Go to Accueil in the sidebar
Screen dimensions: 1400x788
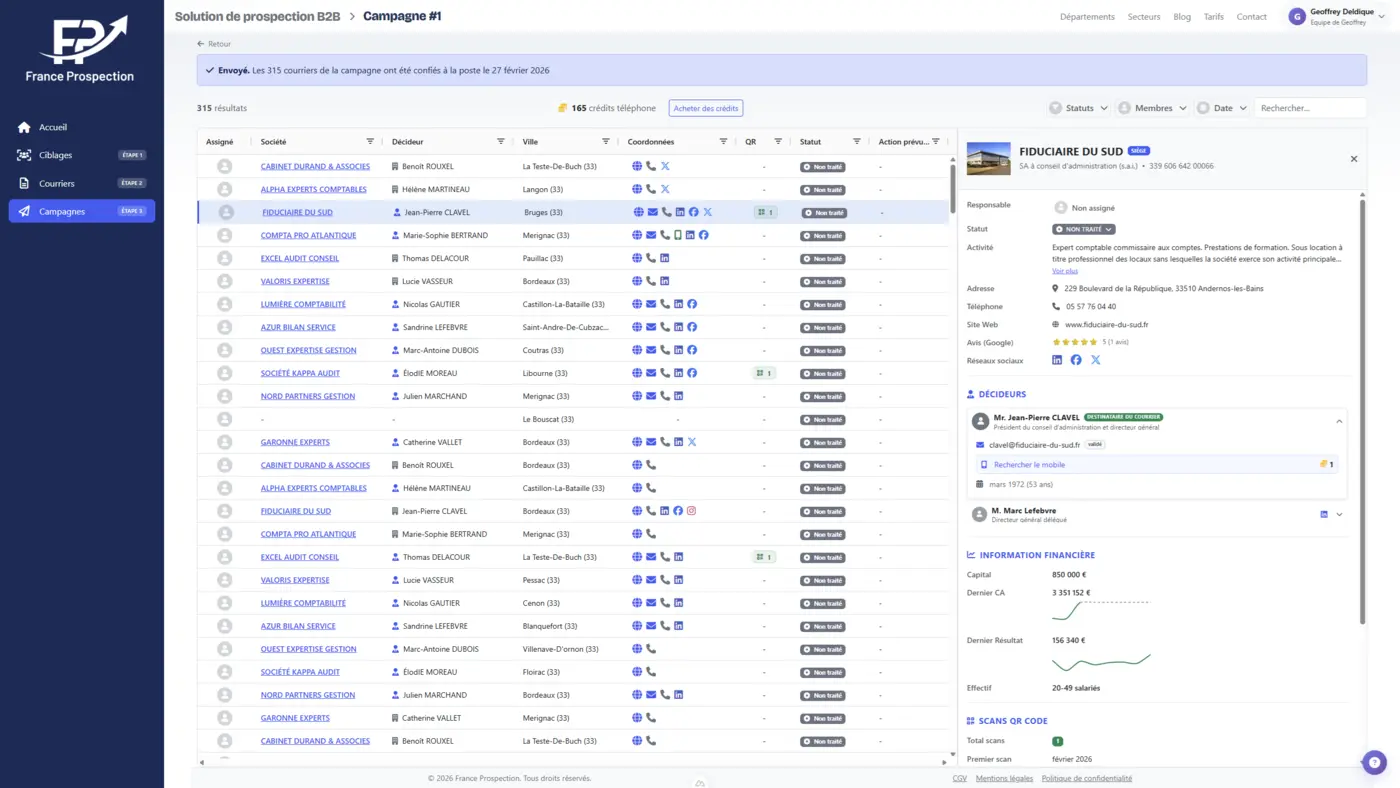pyautogui.click(x=53, y=128)
